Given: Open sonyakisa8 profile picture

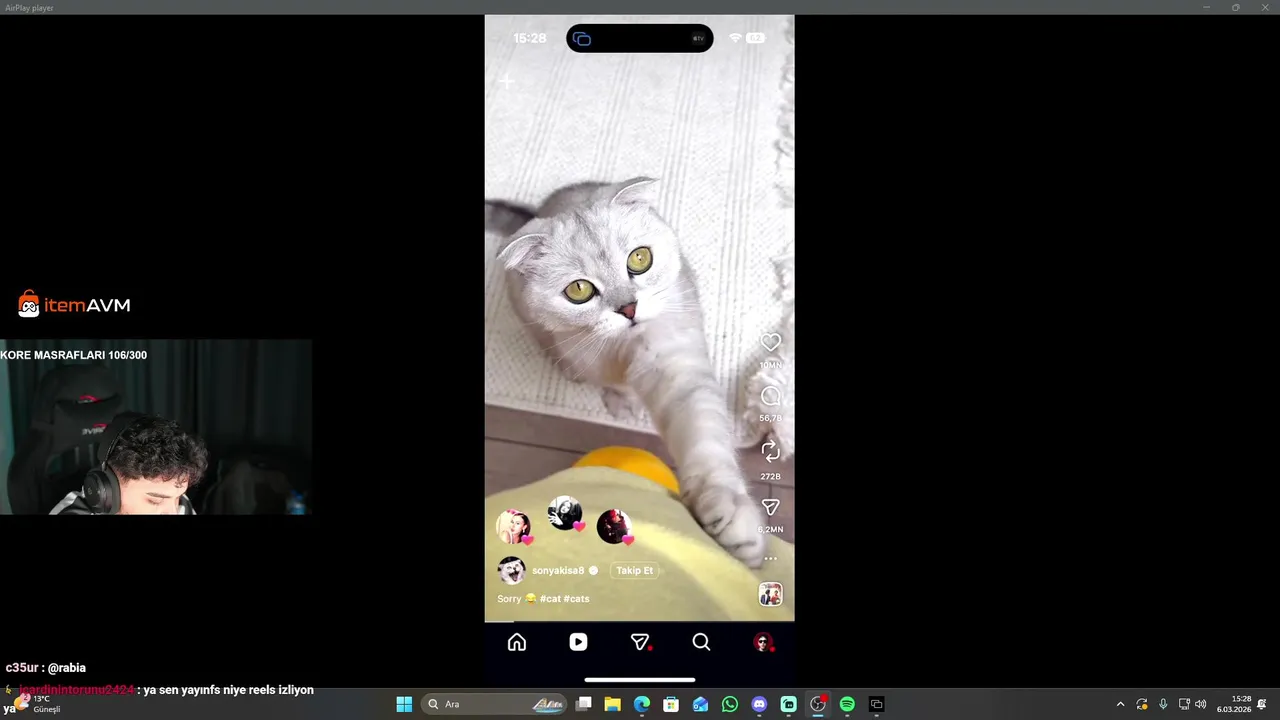Looking at the screenshot, I should [511, 570].
